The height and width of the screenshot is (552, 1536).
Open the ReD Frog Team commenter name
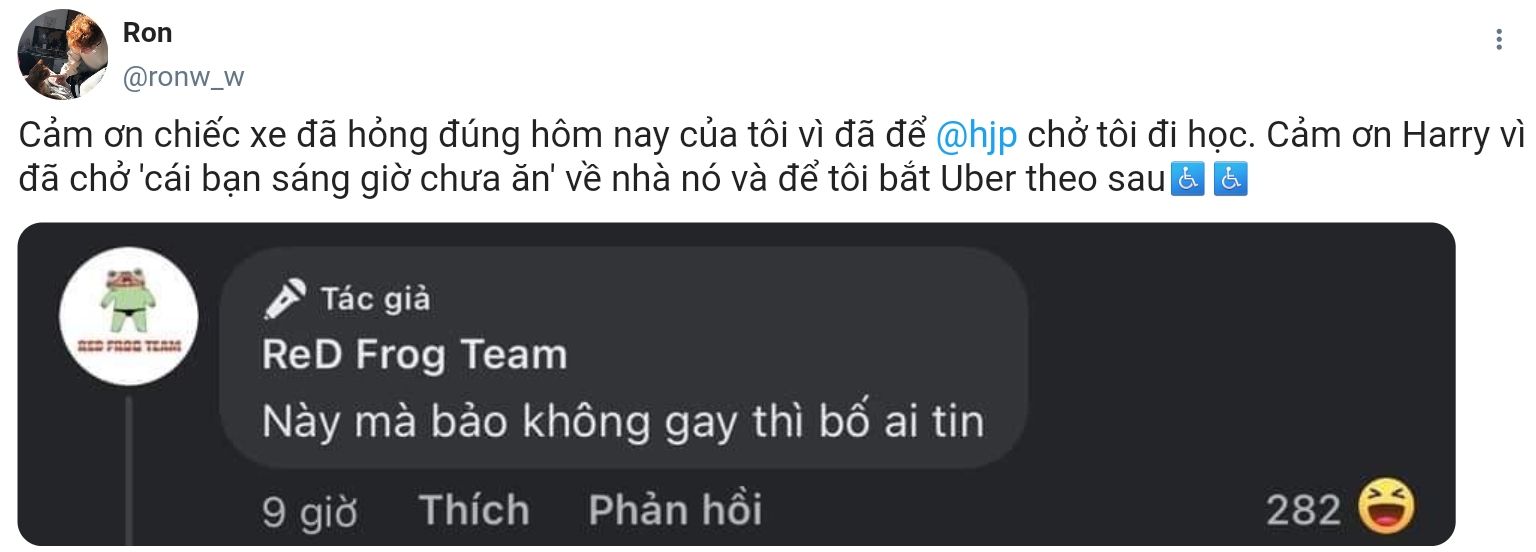(x=415, y=355)
